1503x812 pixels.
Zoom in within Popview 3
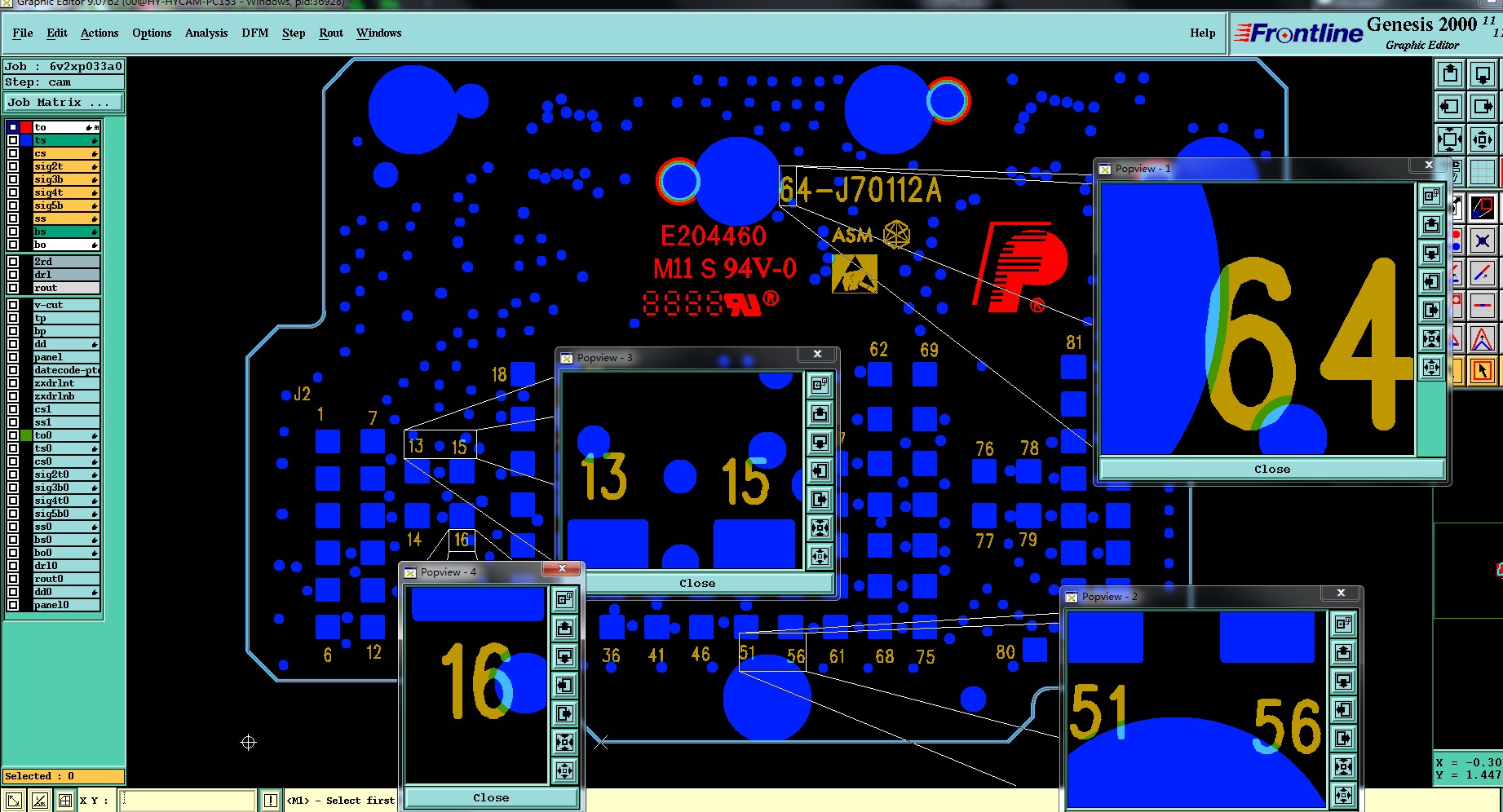[820, 527]
